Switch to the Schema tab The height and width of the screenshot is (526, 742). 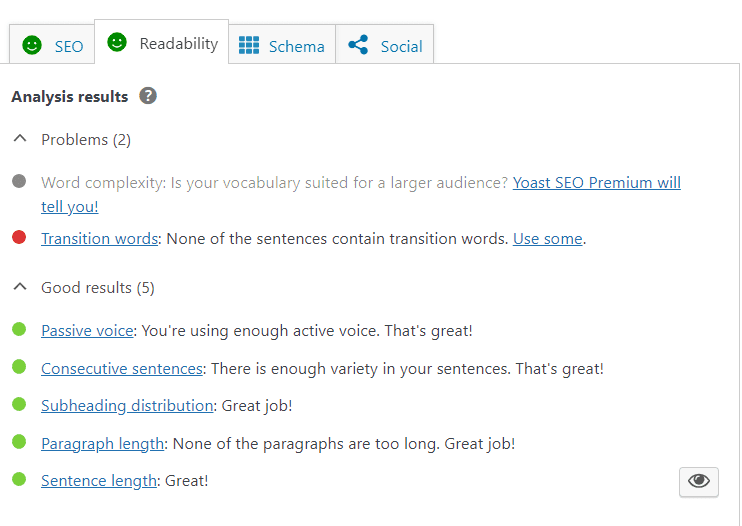pyautogui.click(x=282, y=44)
